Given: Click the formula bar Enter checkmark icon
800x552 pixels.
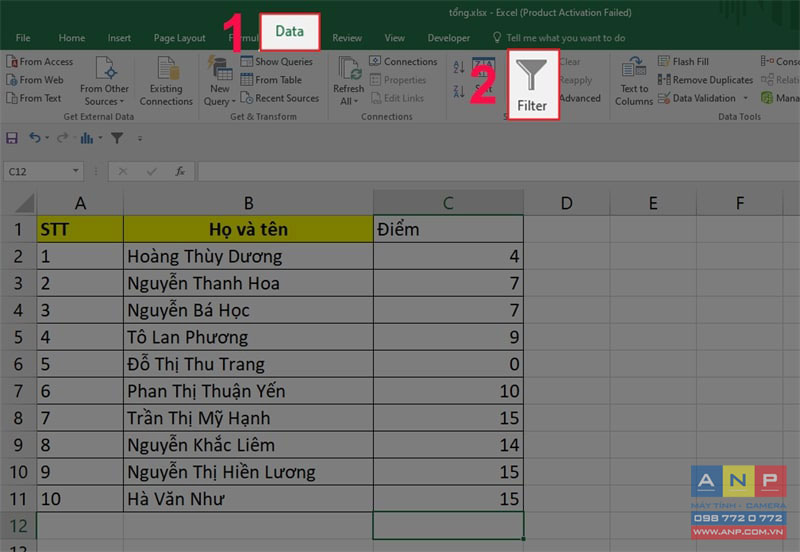Looking at the screenshot, I should pyautogui.click(x=151, y=171).
